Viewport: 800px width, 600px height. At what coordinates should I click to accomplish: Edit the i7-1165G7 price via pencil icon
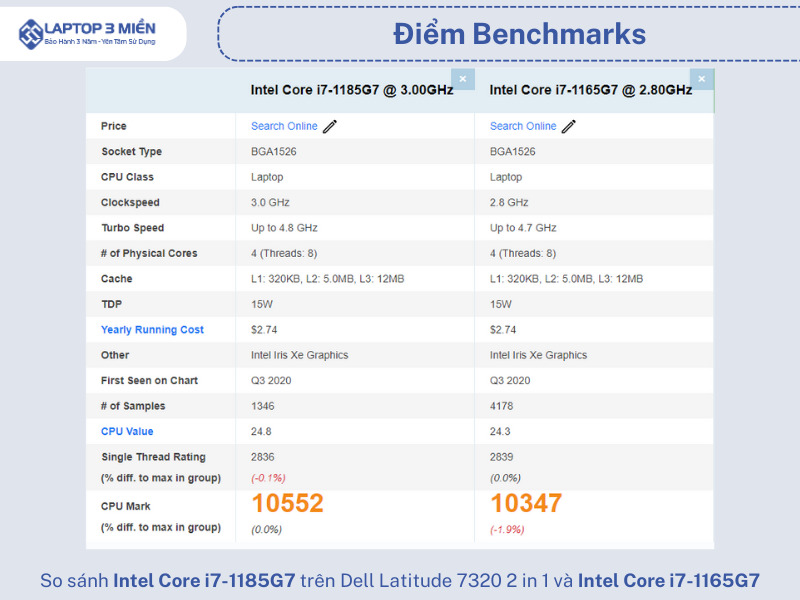coord(569,126)
